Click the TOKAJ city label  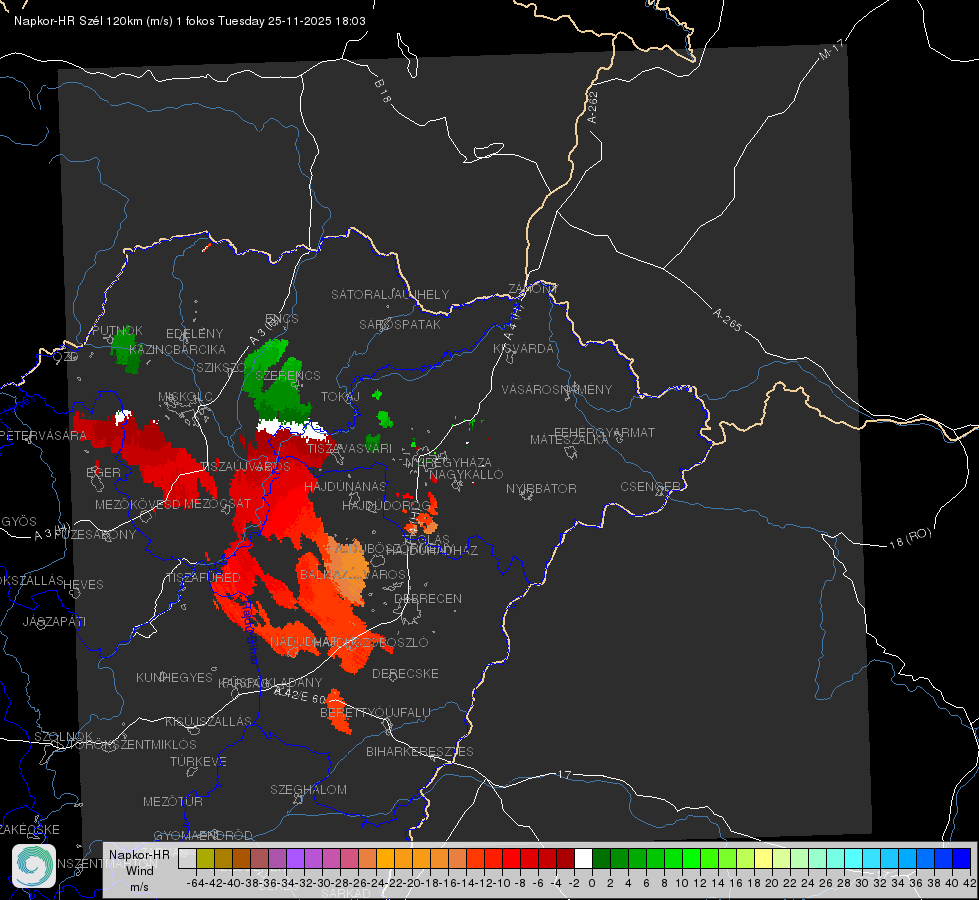[x=340, y=397]
